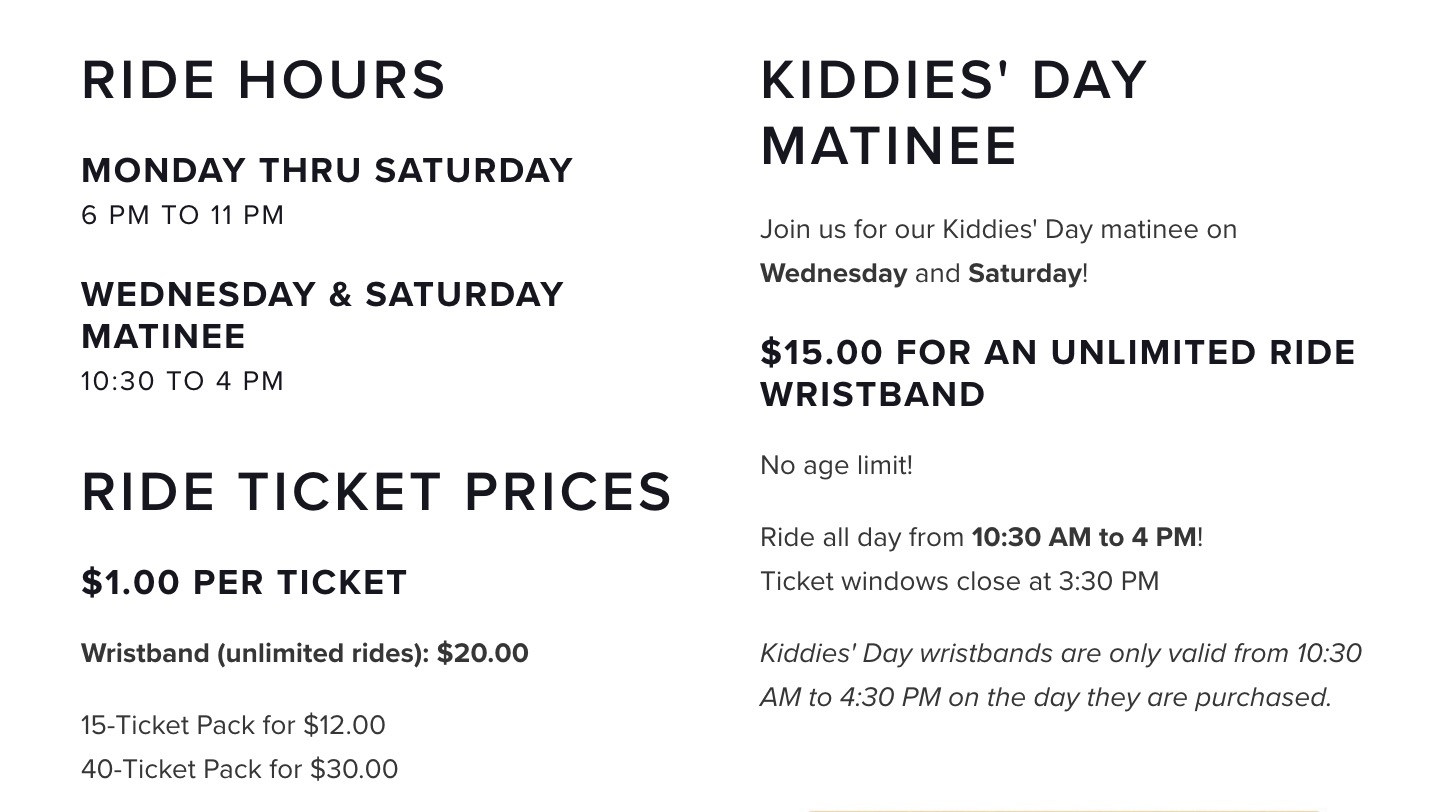
Task: Click the bold Saturday word in intro
Action: pyautogui.click(x=1025, y=273)
